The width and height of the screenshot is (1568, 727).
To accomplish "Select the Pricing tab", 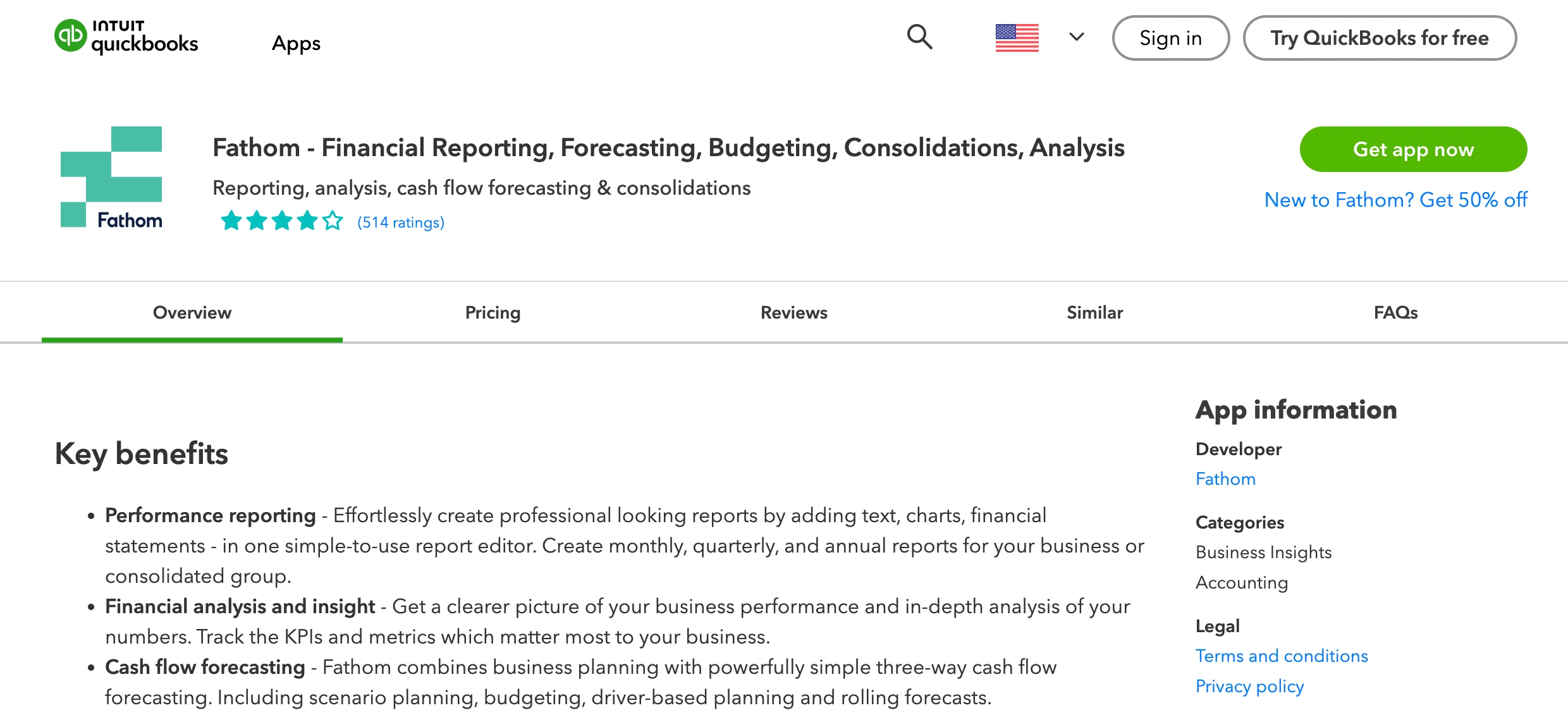I will [492, 312].
